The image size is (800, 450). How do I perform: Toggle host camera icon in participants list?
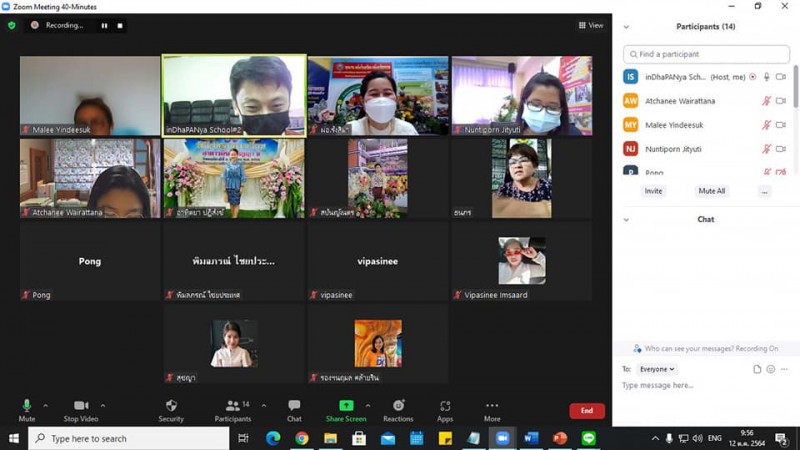click(781, 77)
